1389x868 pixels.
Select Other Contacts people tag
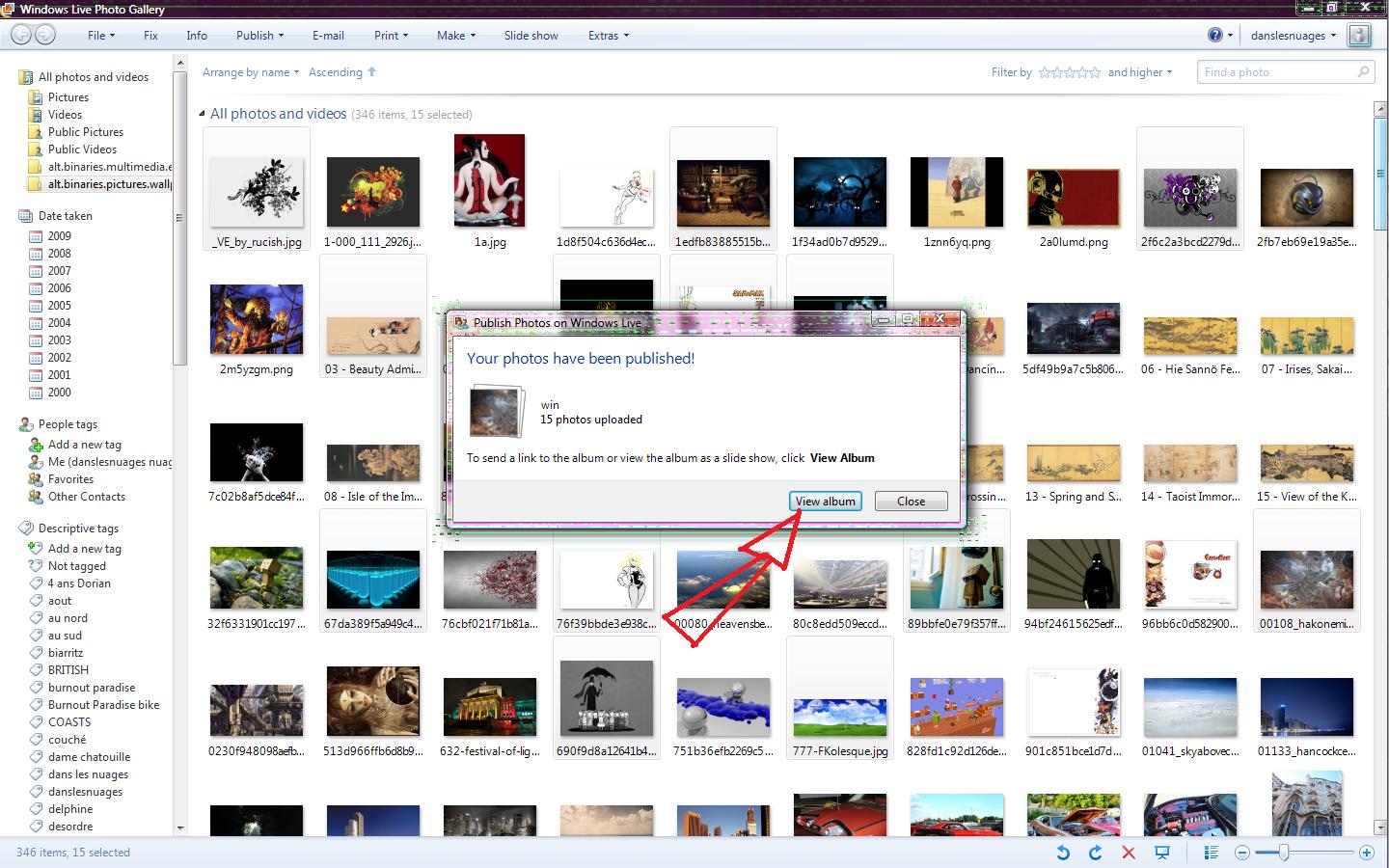(x=86, y=497)
